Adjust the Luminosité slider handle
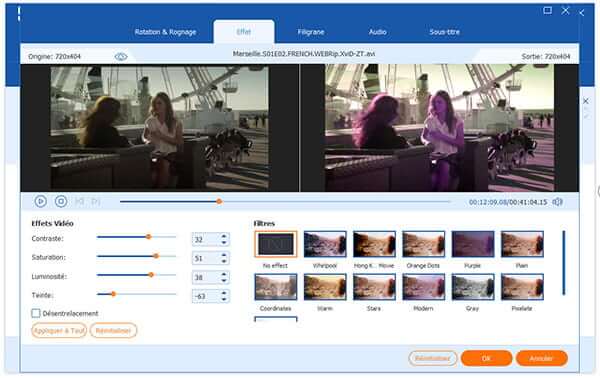600x378 pixels. click(152, 275)
